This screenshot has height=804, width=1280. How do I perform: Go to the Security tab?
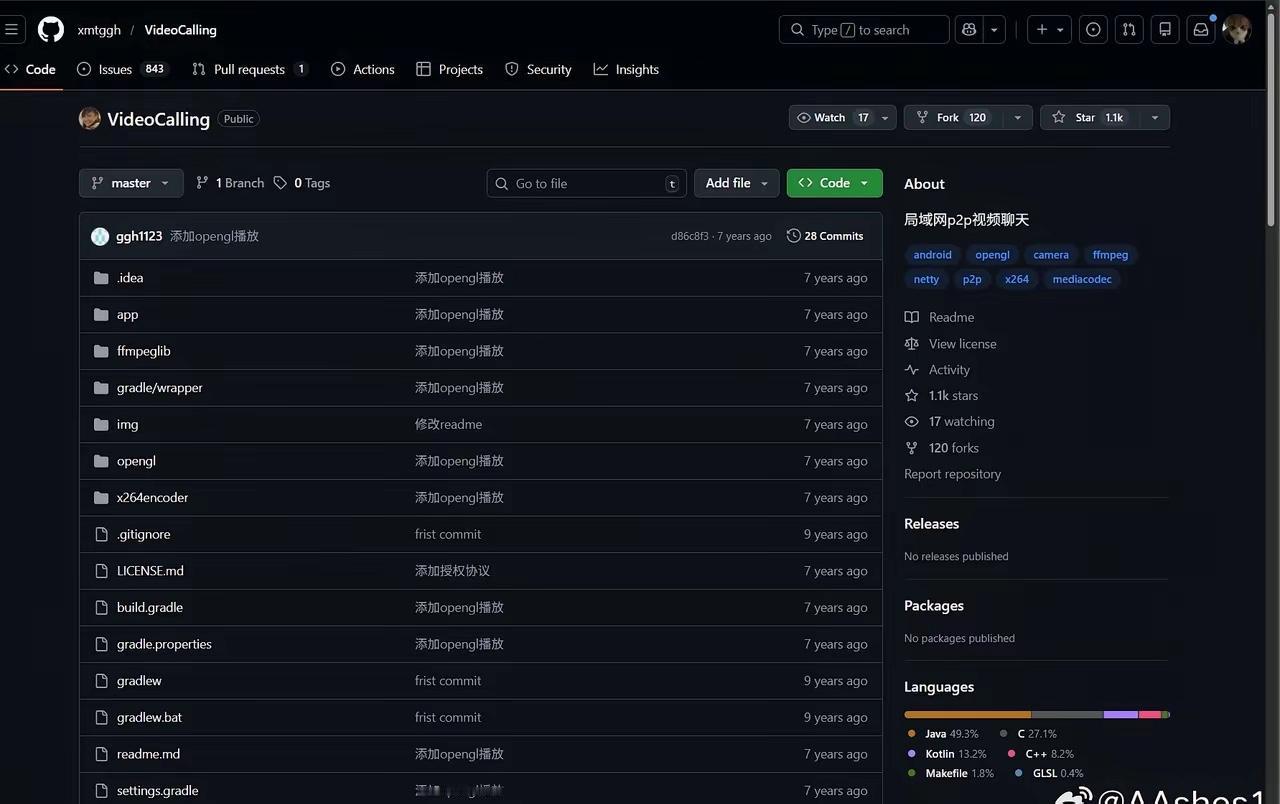(x=538, y=69)
